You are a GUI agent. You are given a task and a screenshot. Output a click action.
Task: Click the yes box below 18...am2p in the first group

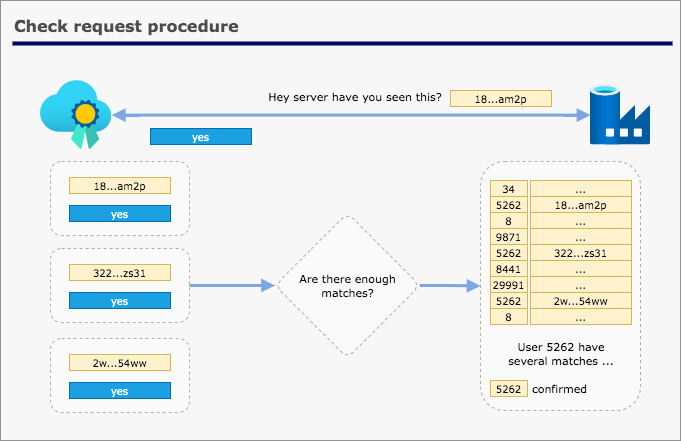pos(120,213)
